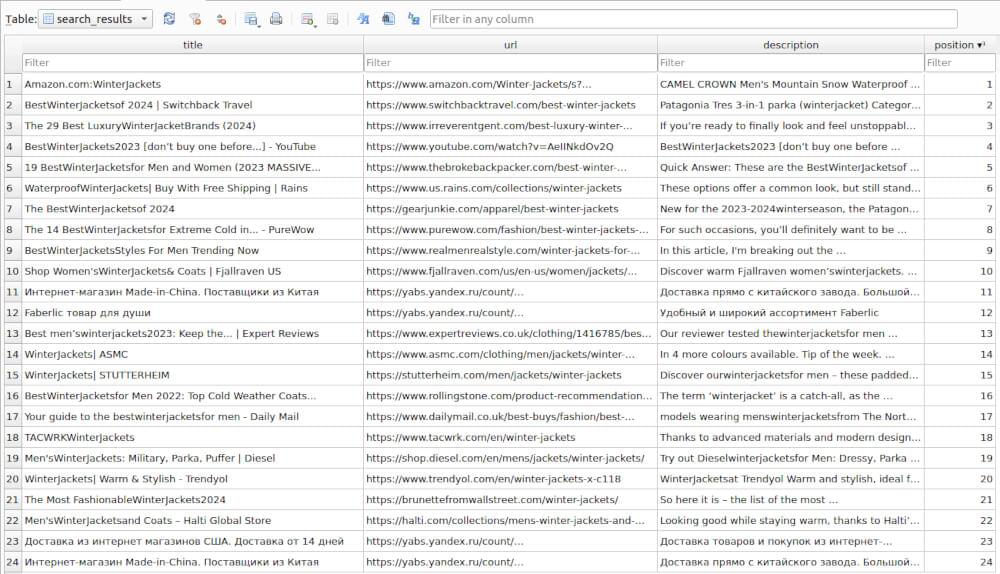This screenshot has height=574, width=1000.
Task: Select the purewow.com URL cell
Action: (510, 230)
